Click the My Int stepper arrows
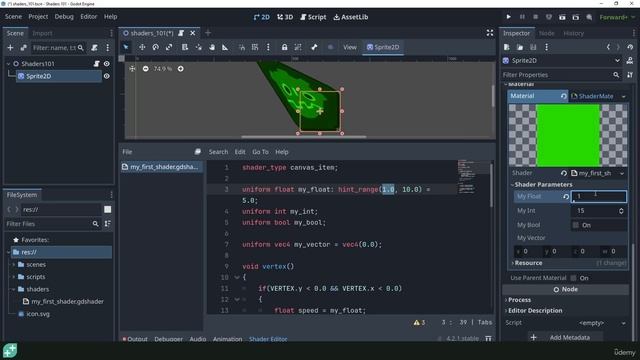The height and width of the screenshot is (360, 640). pos(621,211)
